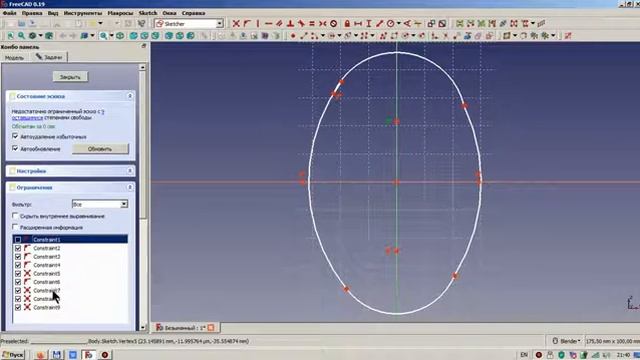Click the Закрыть button
The height and width of the screenshot is (360, 640).
coord(70,77)
